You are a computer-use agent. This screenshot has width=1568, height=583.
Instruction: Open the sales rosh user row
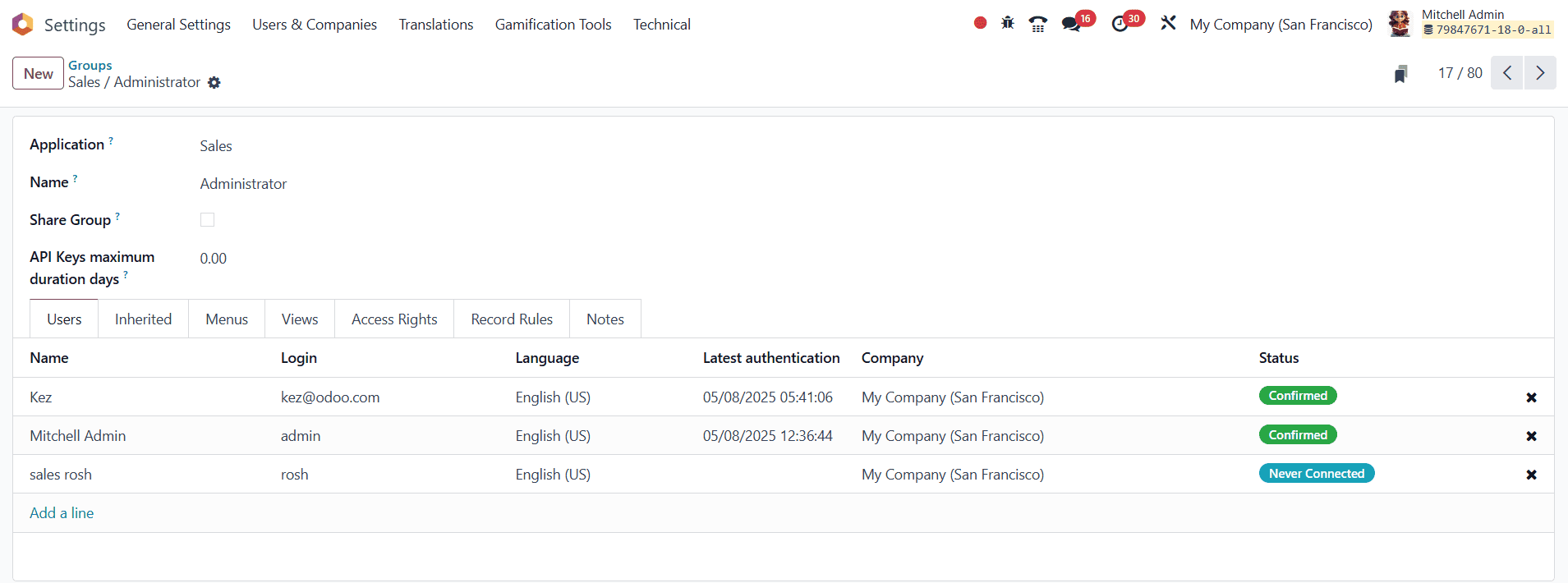pos(783,475)
